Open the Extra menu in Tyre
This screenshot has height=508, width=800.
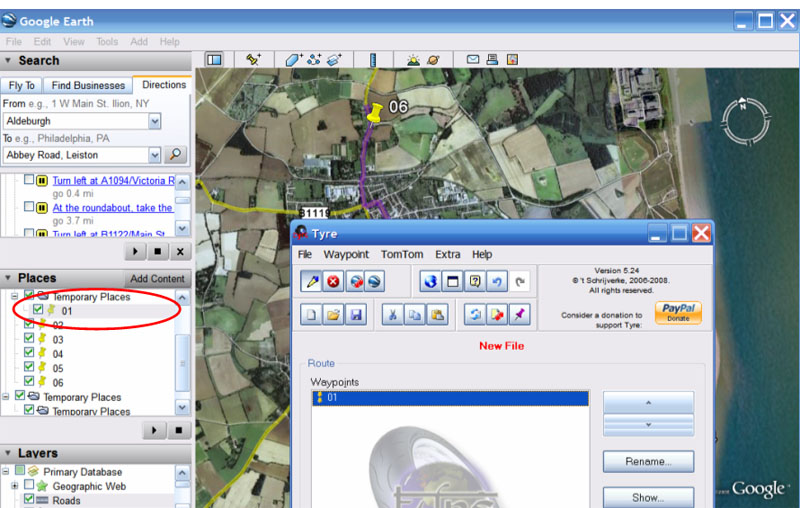pyautogui.click(x=447, y=255)
